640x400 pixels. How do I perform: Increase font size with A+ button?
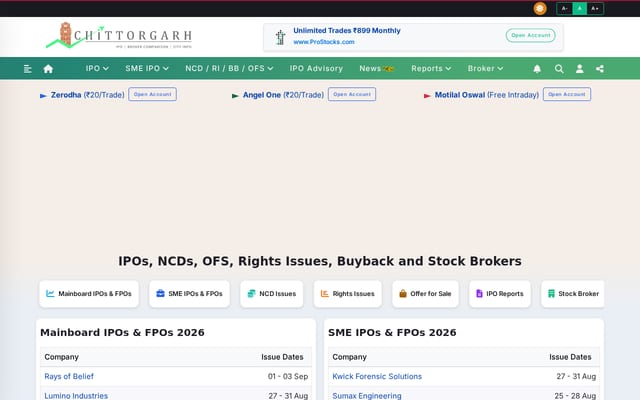[x=595, y=9]
